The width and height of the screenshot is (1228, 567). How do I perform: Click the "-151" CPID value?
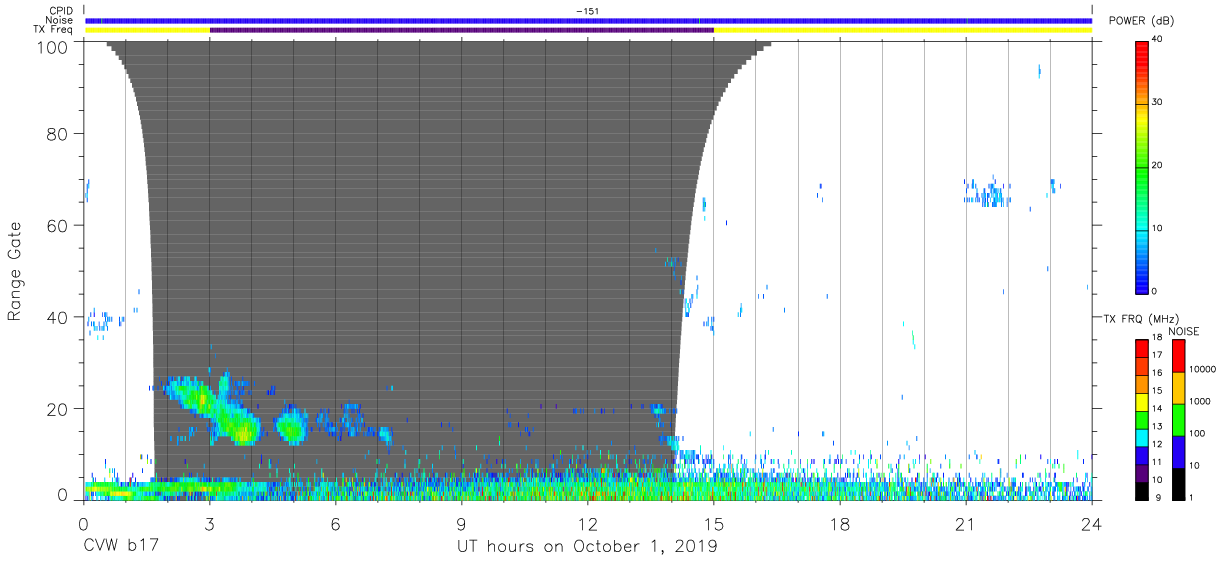click(588, 11)
